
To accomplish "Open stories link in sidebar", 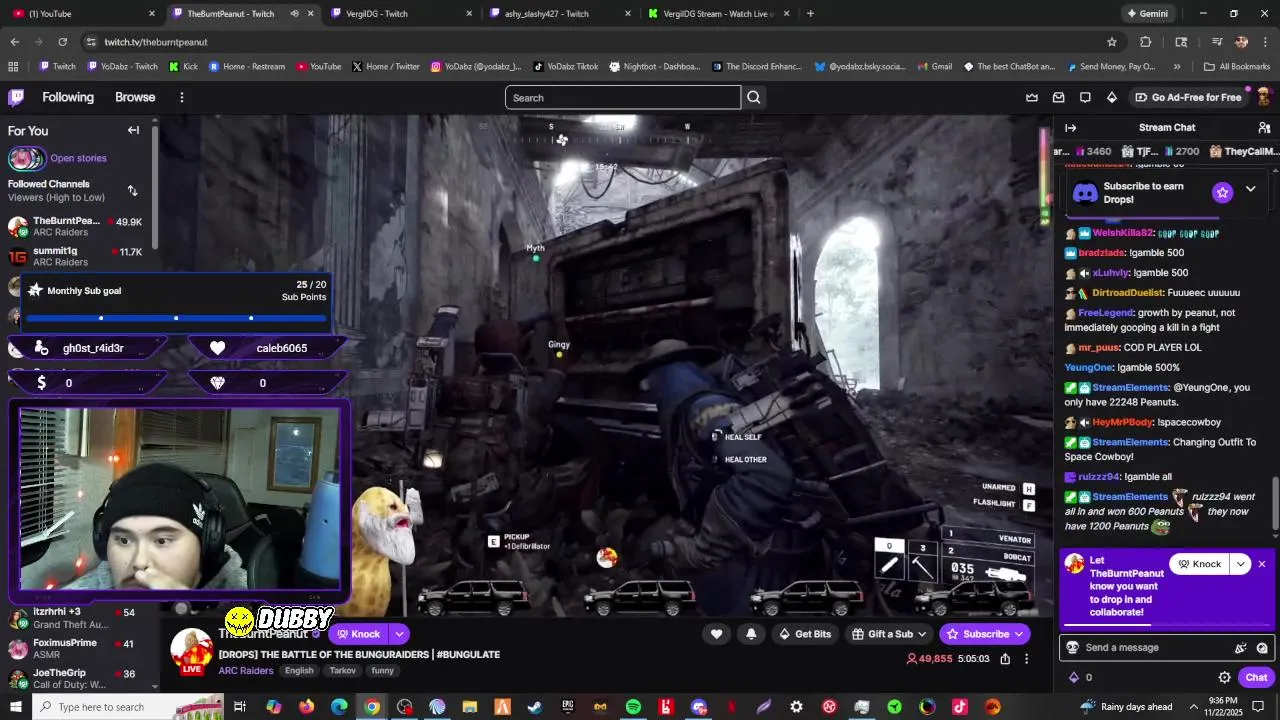I will coord(78,158).
